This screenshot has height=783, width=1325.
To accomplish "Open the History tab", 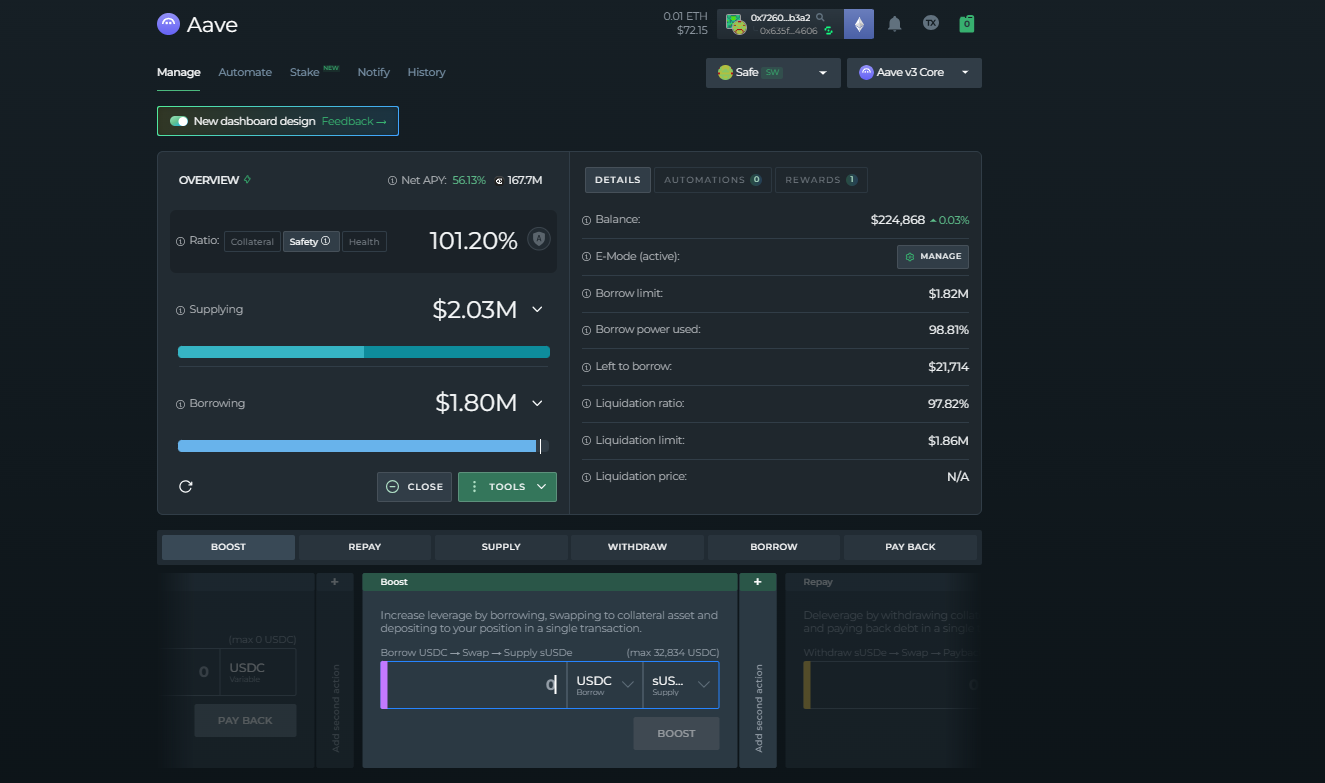I will pyautogui.click(x=426, y=72).
